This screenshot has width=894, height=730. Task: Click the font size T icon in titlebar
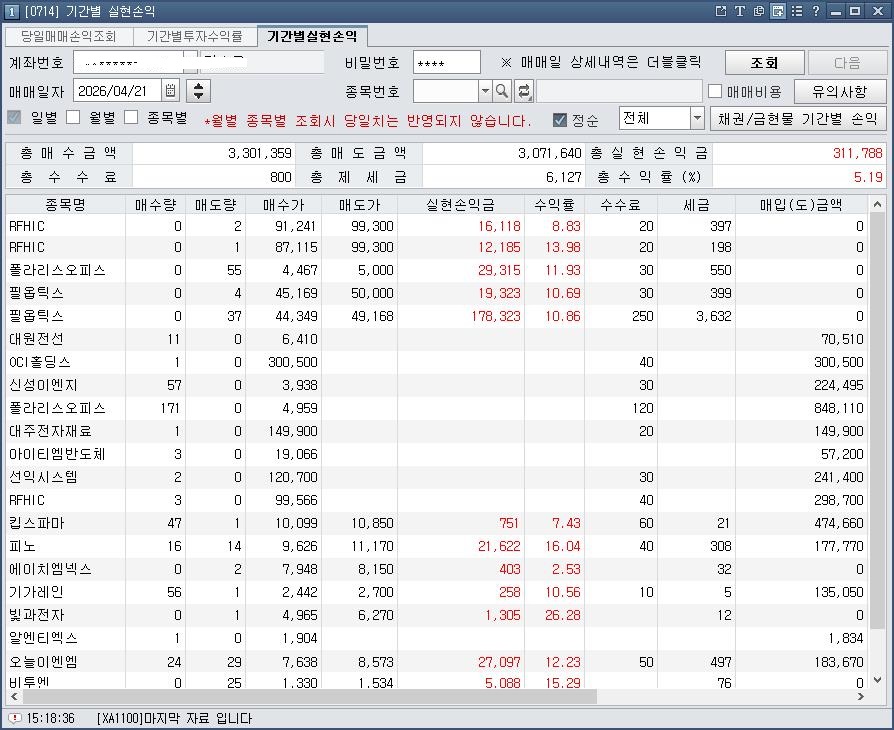(x=741, y=10)
